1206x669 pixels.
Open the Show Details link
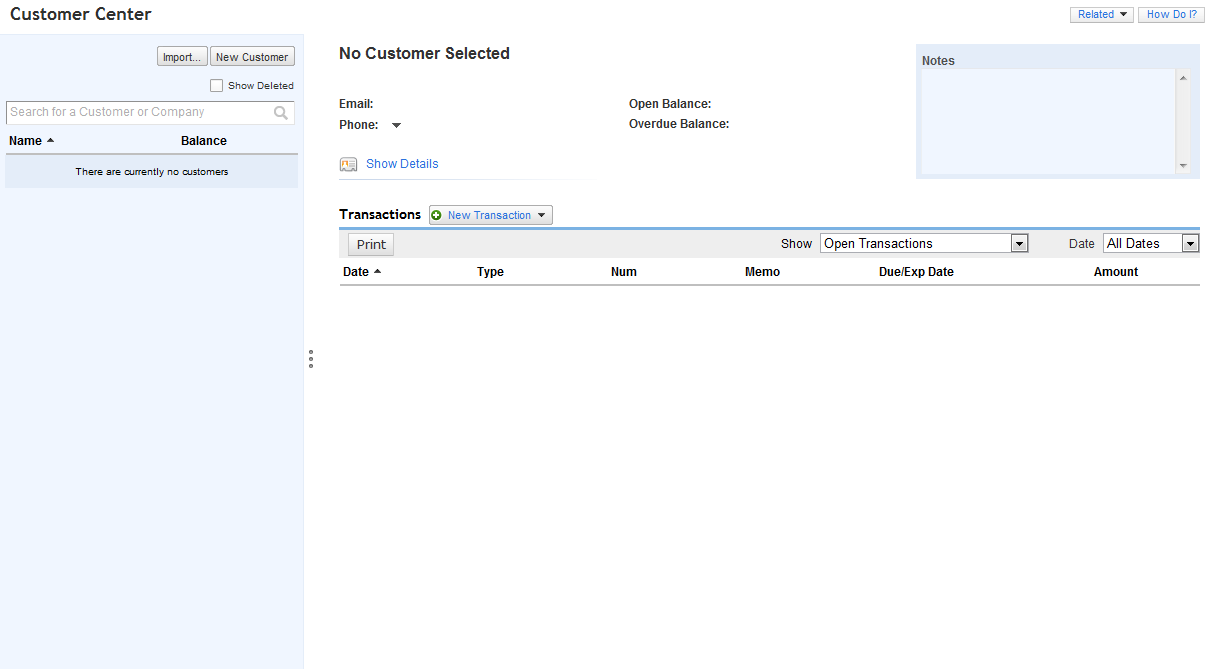tap(402, 164)
